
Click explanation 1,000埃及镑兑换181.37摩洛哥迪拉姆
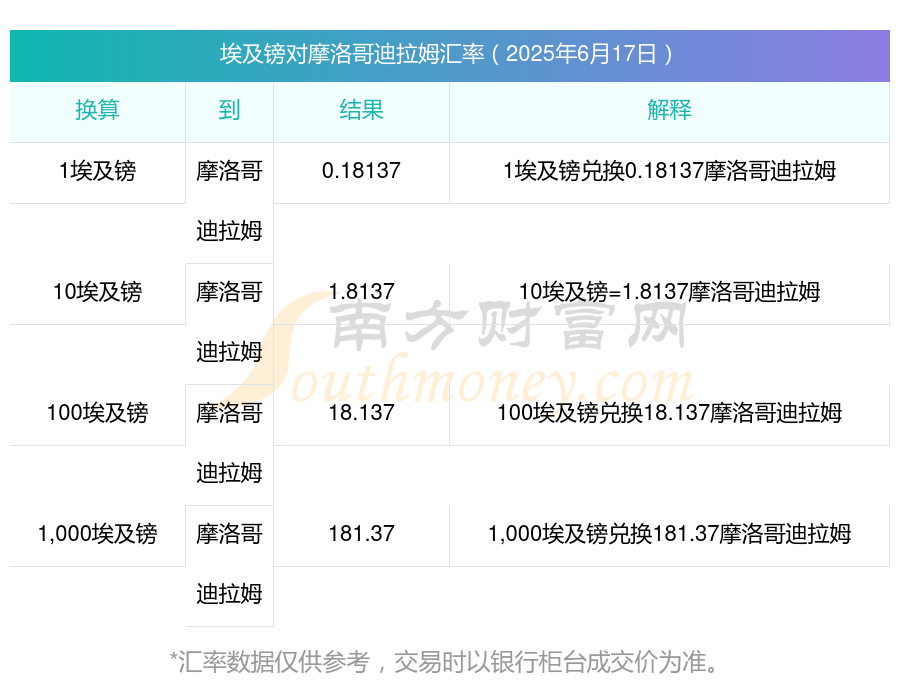[669, 534]
